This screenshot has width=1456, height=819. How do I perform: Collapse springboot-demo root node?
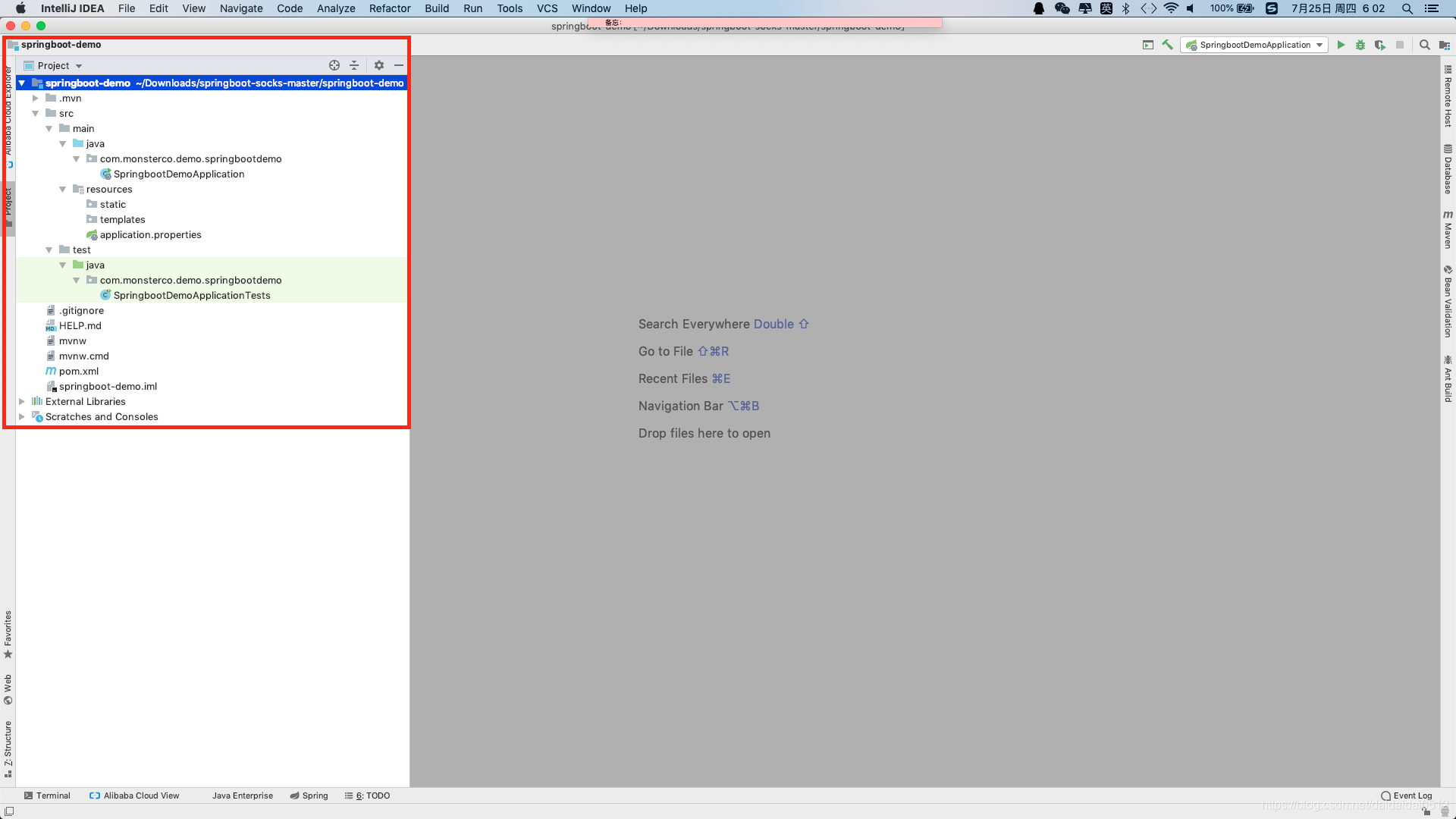tap(22, 83)
